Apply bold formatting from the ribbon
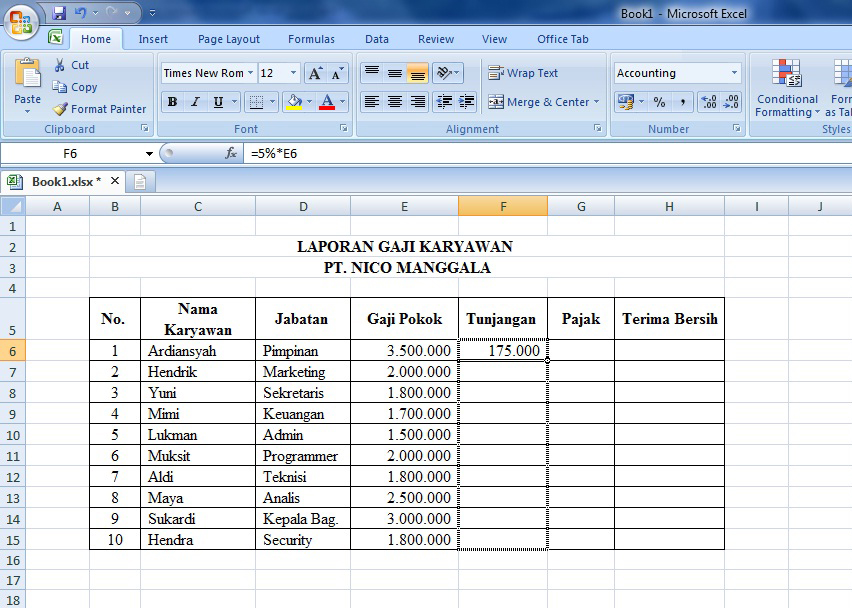The height and width of the screenshot is (608, 852). coord(170,103)
